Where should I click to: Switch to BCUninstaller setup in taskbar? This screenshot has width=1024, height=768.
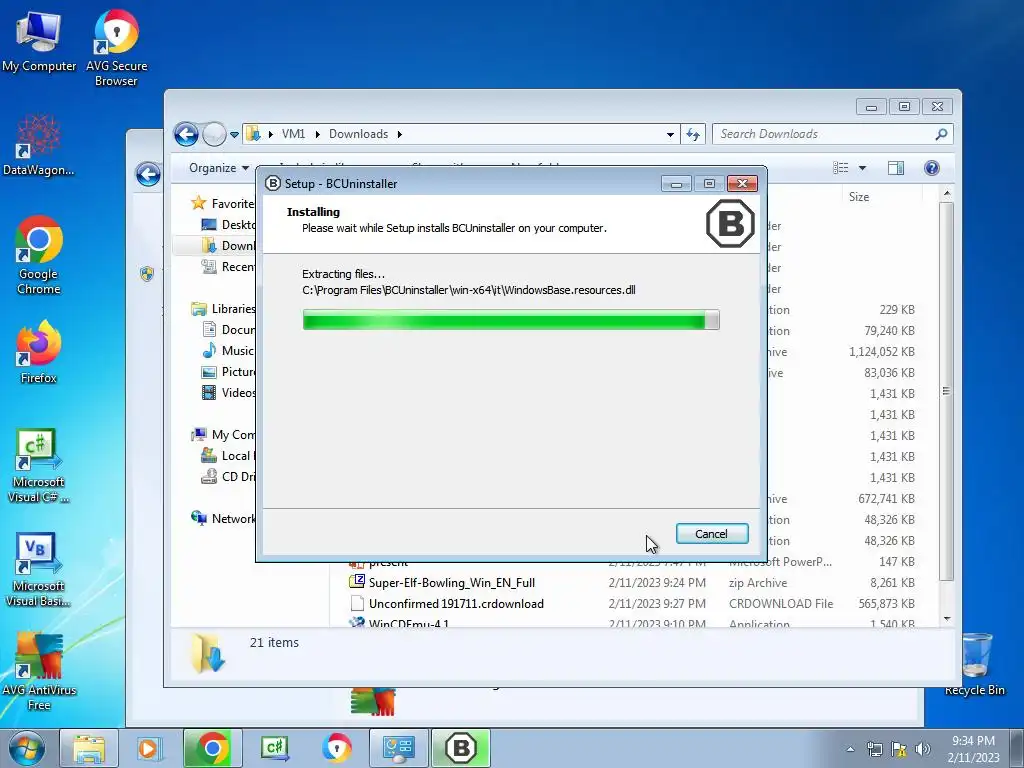coord(460,748)
